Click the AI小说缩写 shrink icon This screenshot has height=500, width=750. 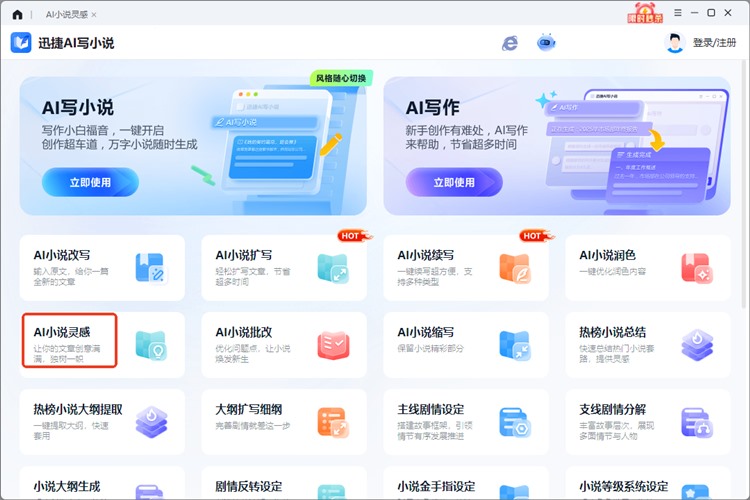515,345
